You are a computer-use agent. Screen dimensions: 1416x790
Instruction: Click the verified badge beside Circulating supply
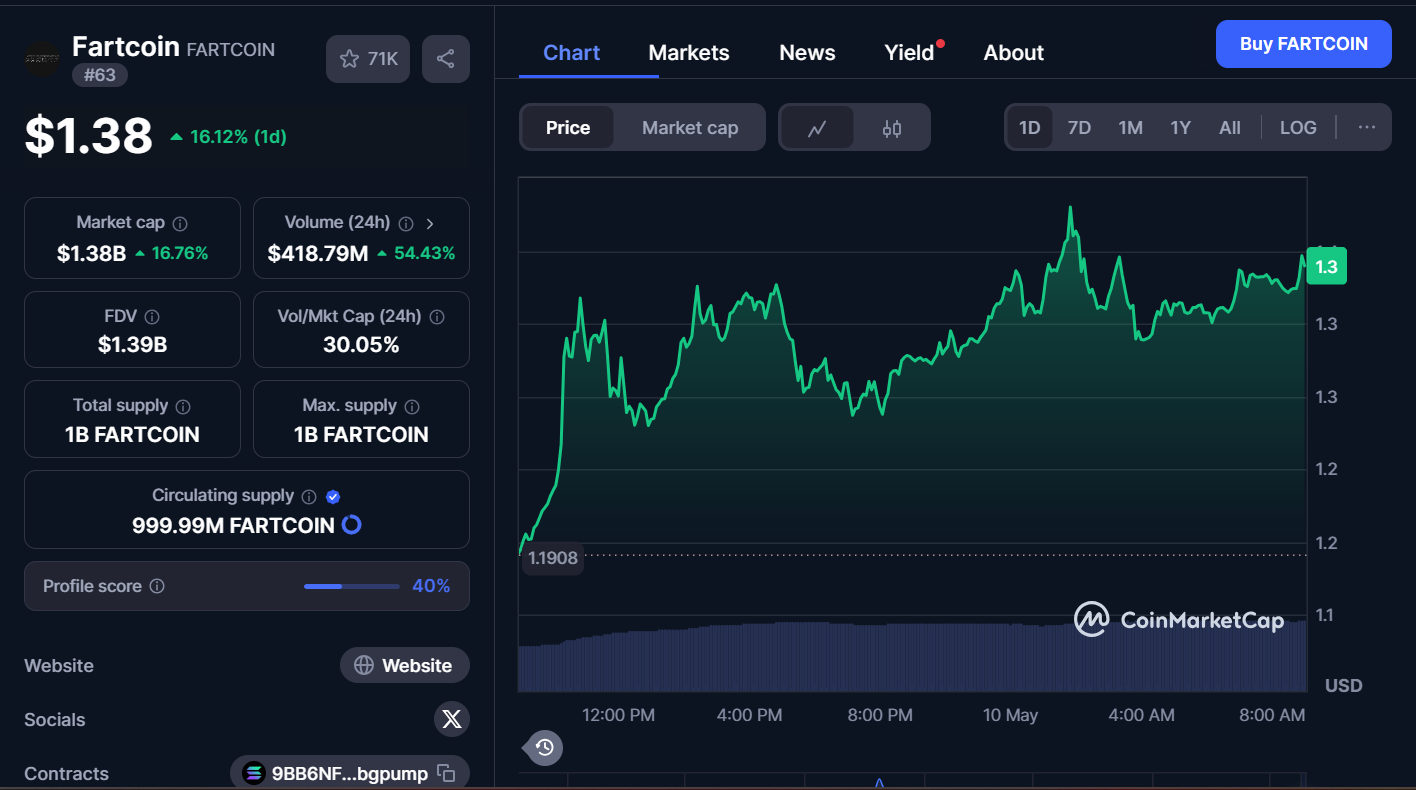point(334,497)
